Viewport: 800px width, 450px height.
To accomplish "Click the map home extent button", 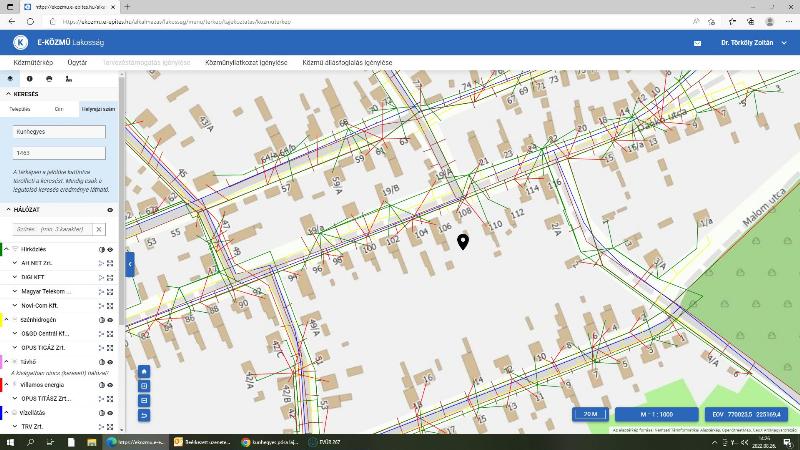I will 144,371.
